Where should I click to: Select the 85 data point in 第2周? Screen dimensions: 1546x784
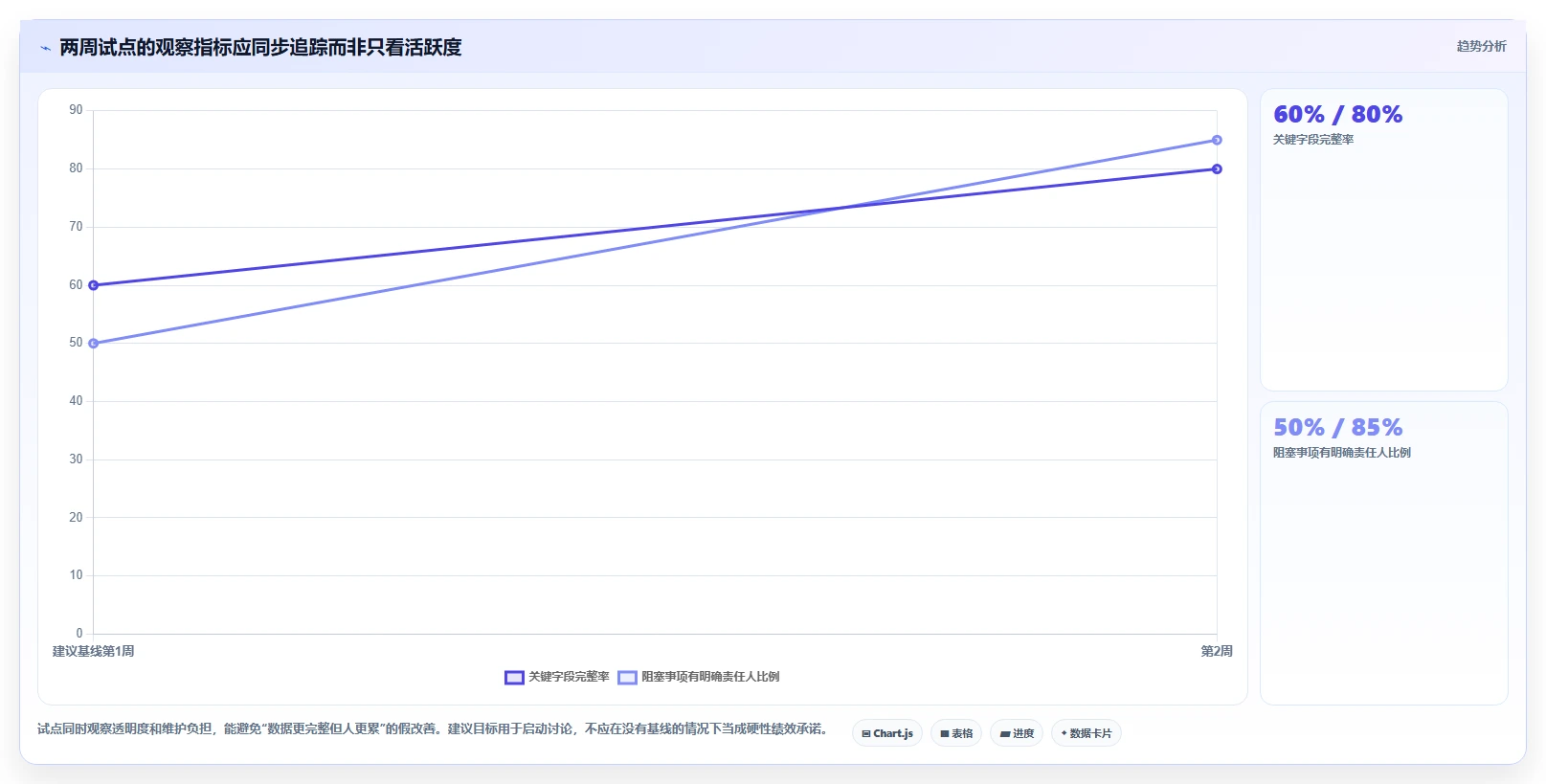[1217, 140]
